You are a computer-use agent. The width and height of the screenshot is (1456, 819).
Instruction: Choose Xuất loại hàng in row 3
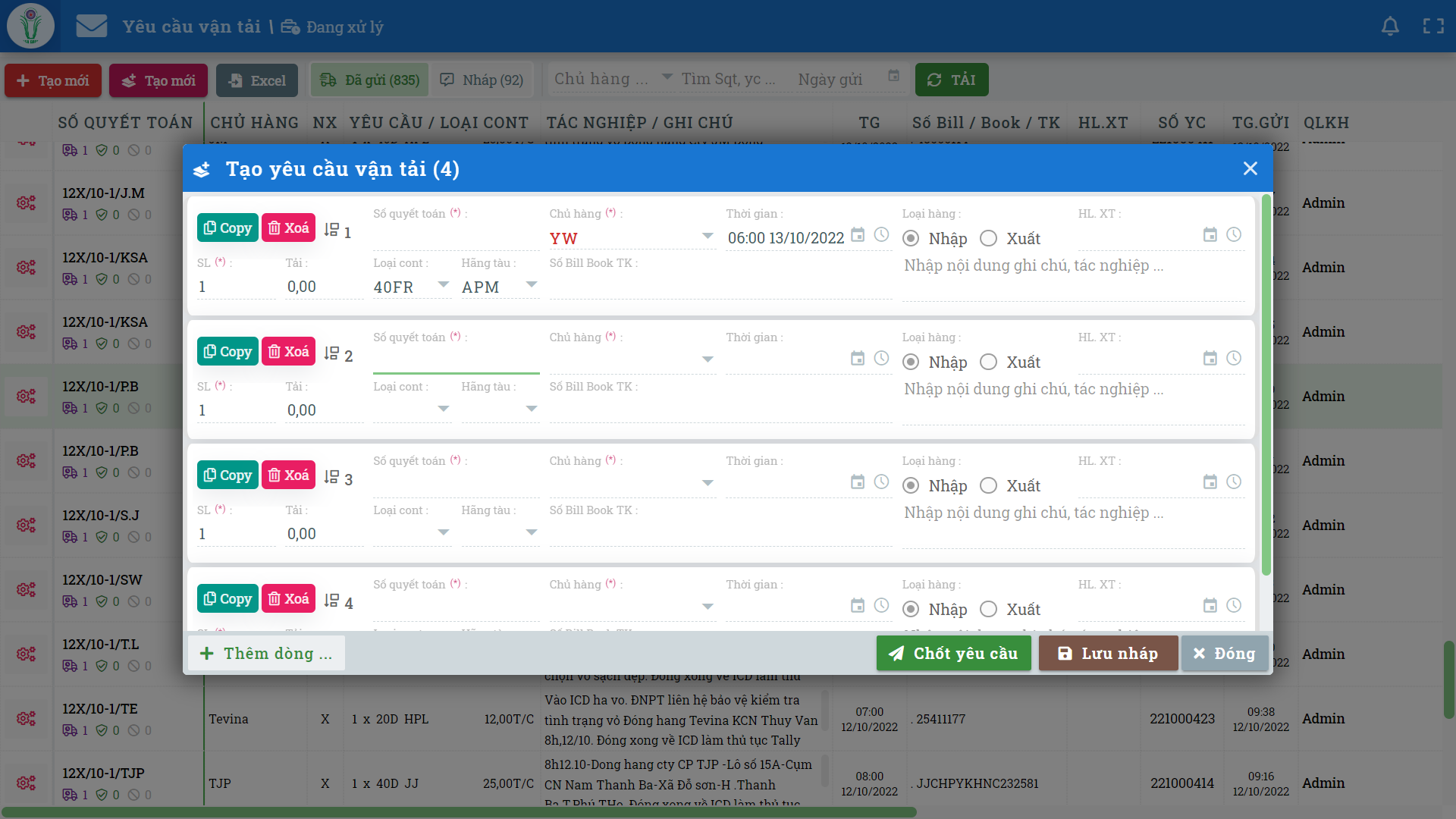(x=988, y=486)
